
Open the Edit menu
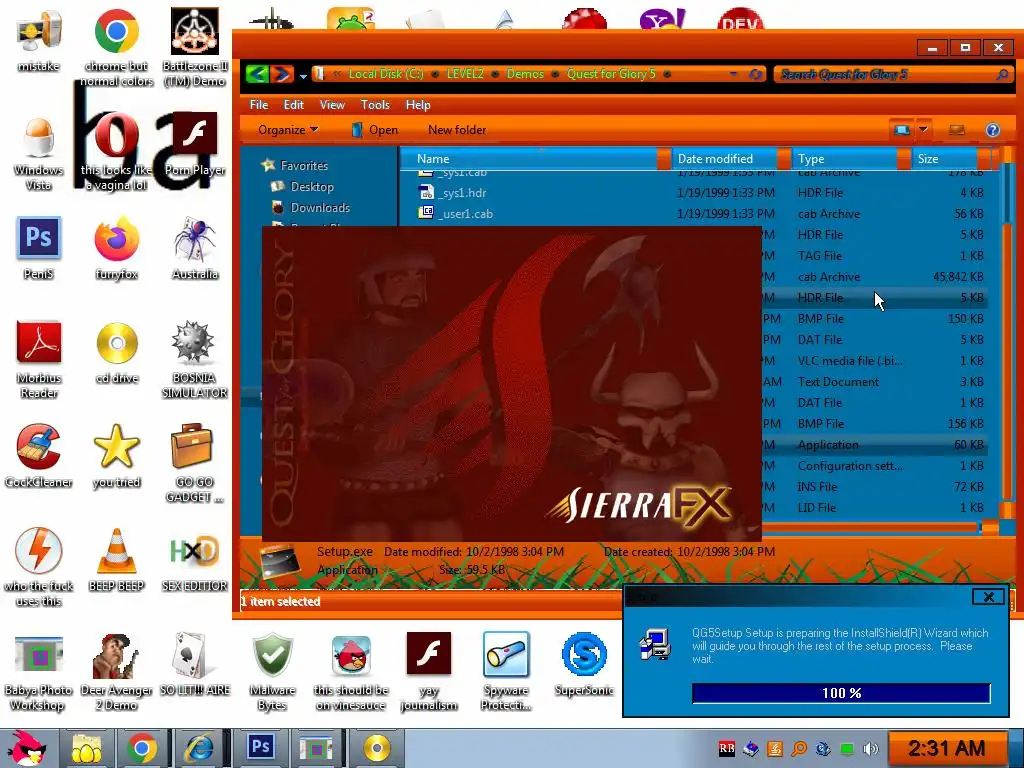tap(293, 104)
